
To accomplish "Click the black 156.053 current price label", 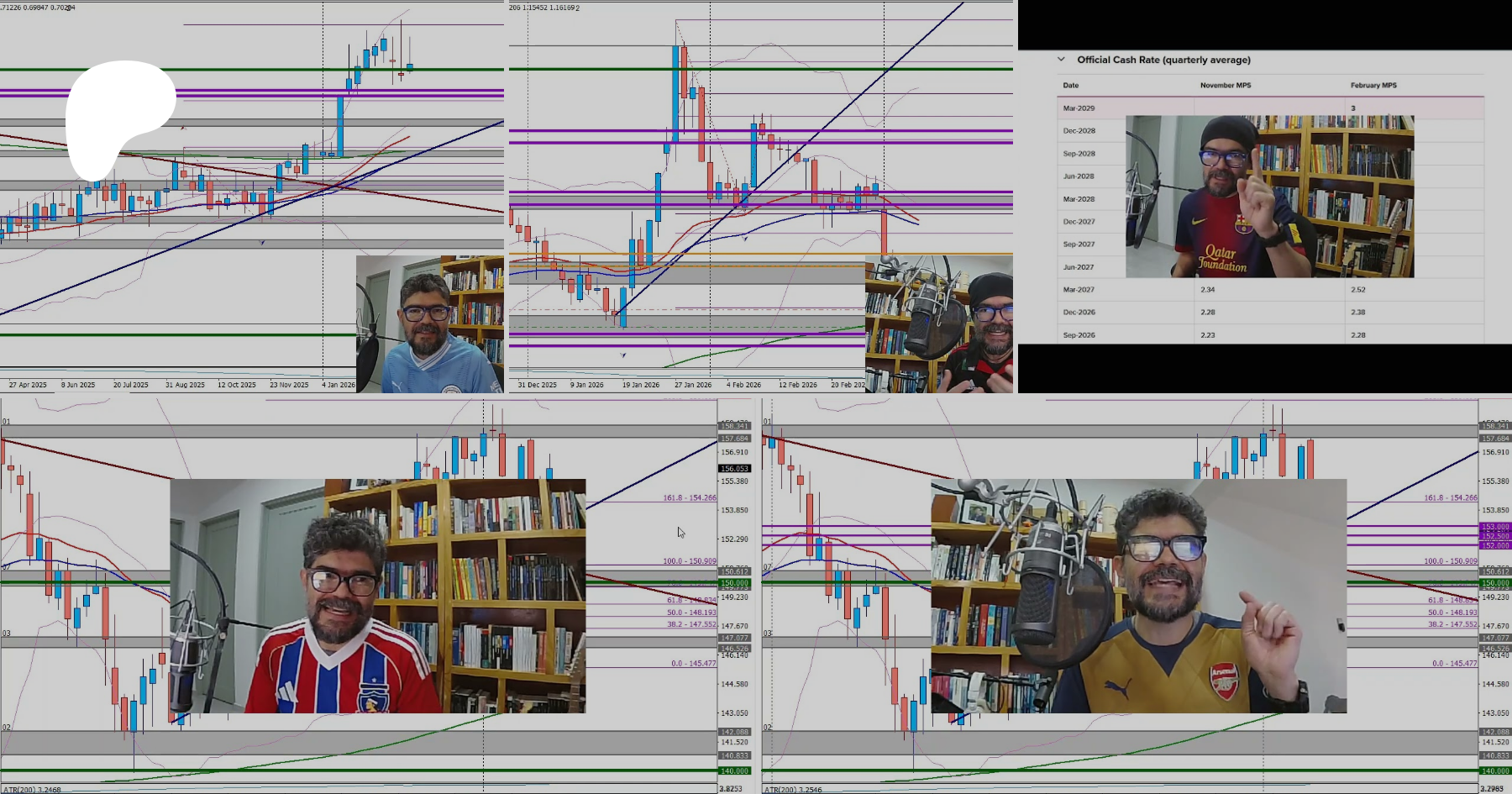I will tap(734, 469).
